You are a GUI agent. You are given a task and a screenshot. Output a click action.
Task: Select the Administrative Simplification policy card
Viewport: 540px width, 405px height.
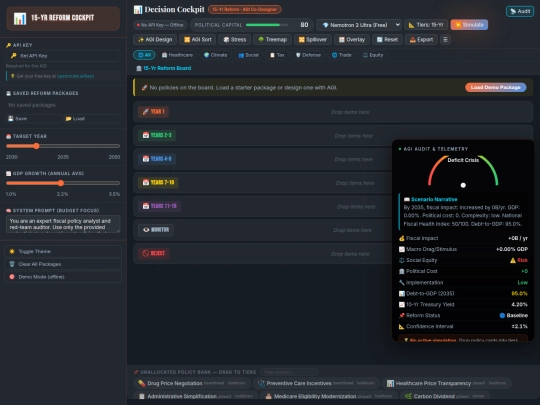click(195, 396)
